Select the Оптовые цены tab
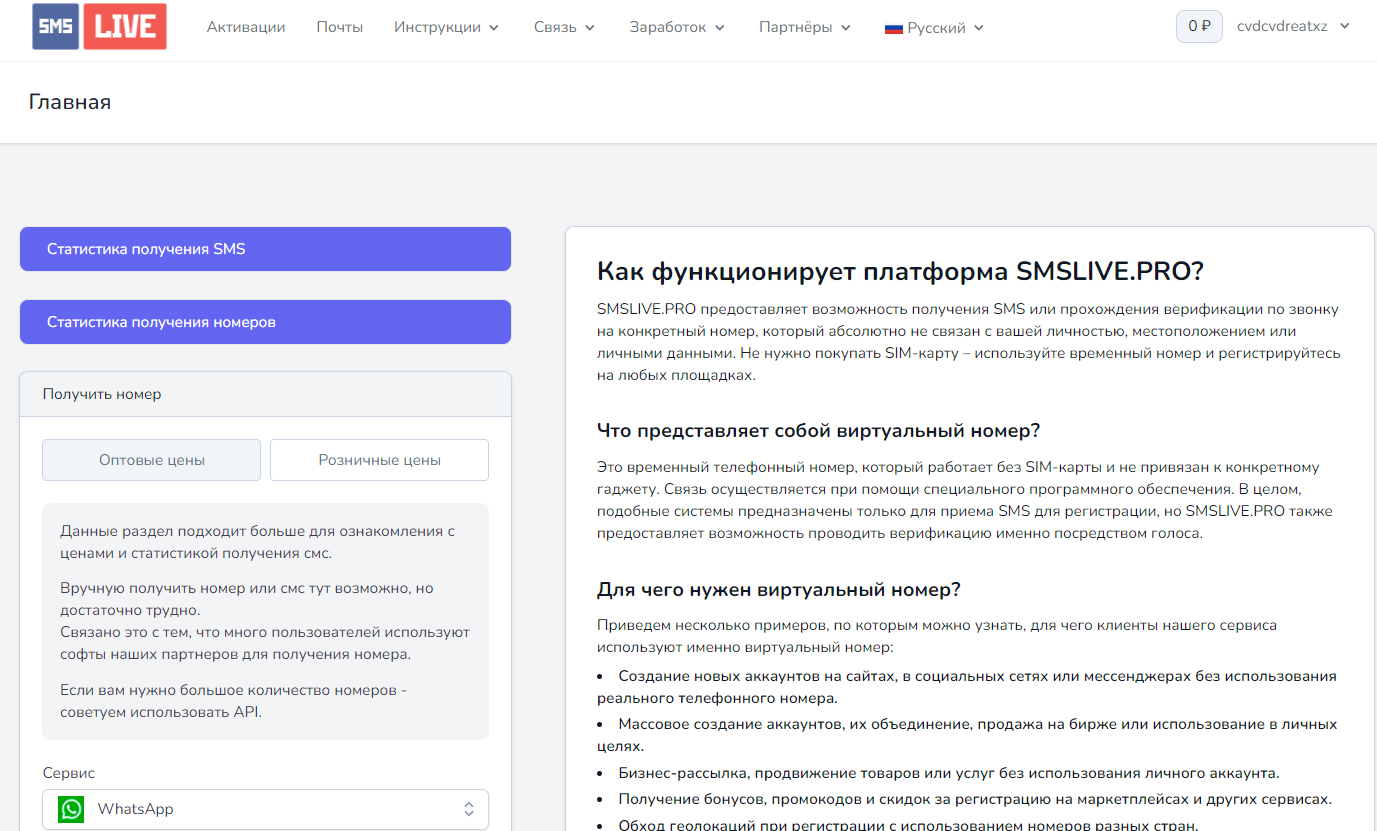1377x831 pixels. pyautogui.click(x=151, y=460)
